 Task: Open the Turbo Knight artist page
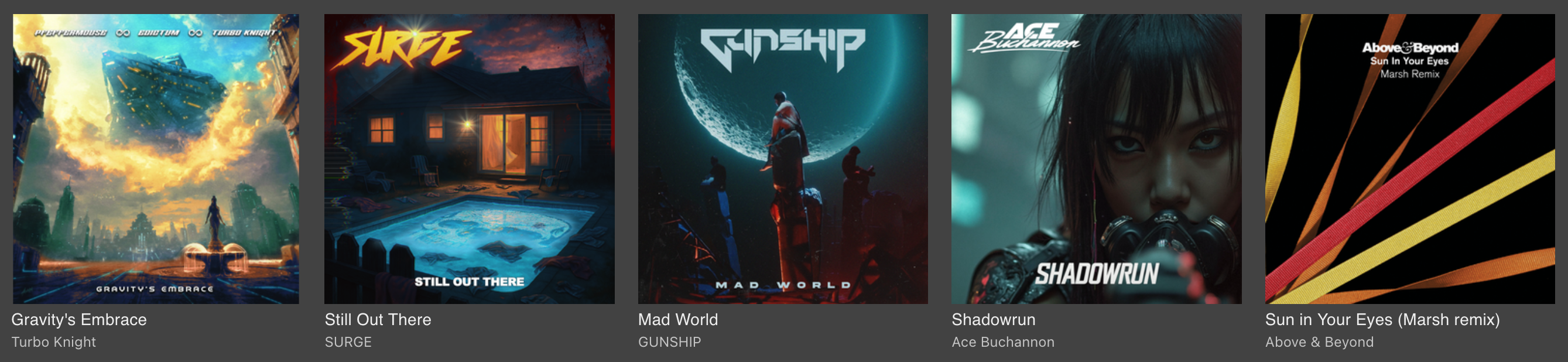point(53,343)
